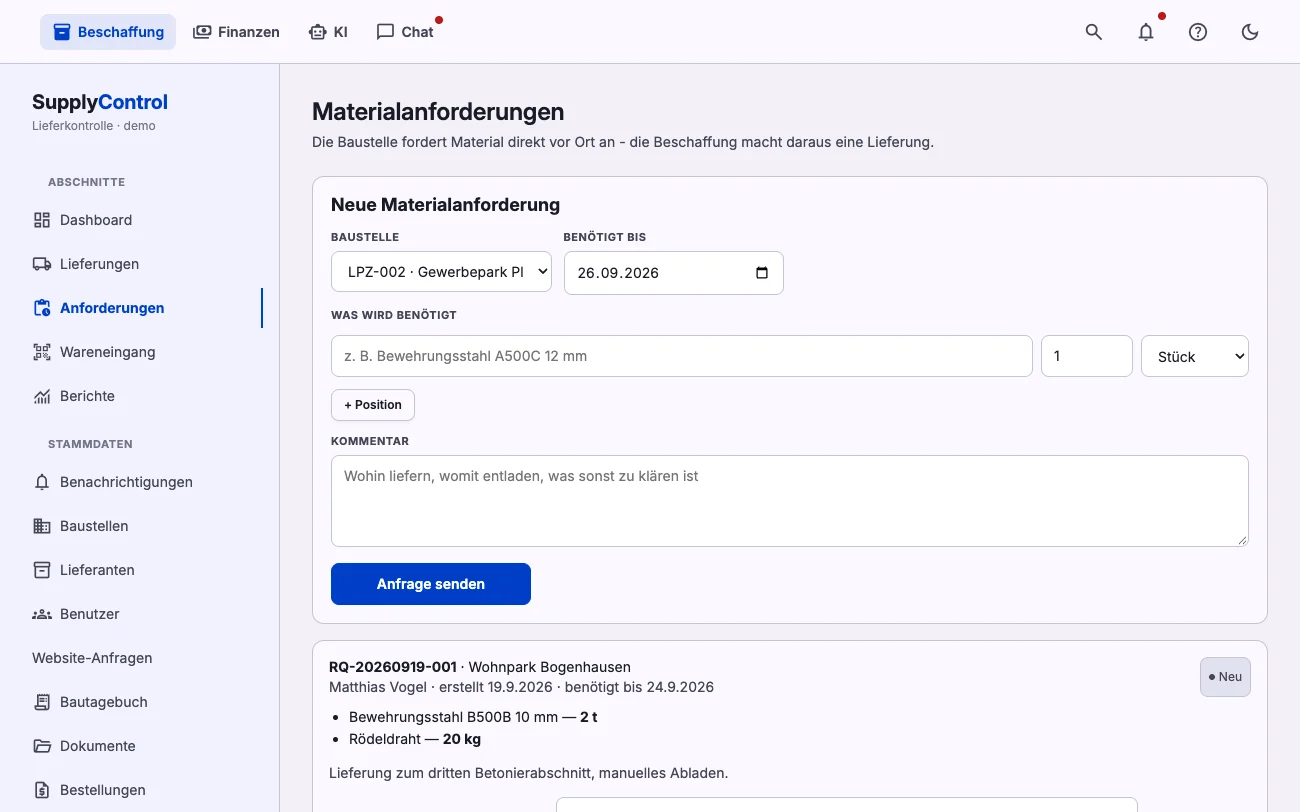Click the Chat speech bubble icon
This screenshot has width=1300, height=812.
click(x=385, y=32)
